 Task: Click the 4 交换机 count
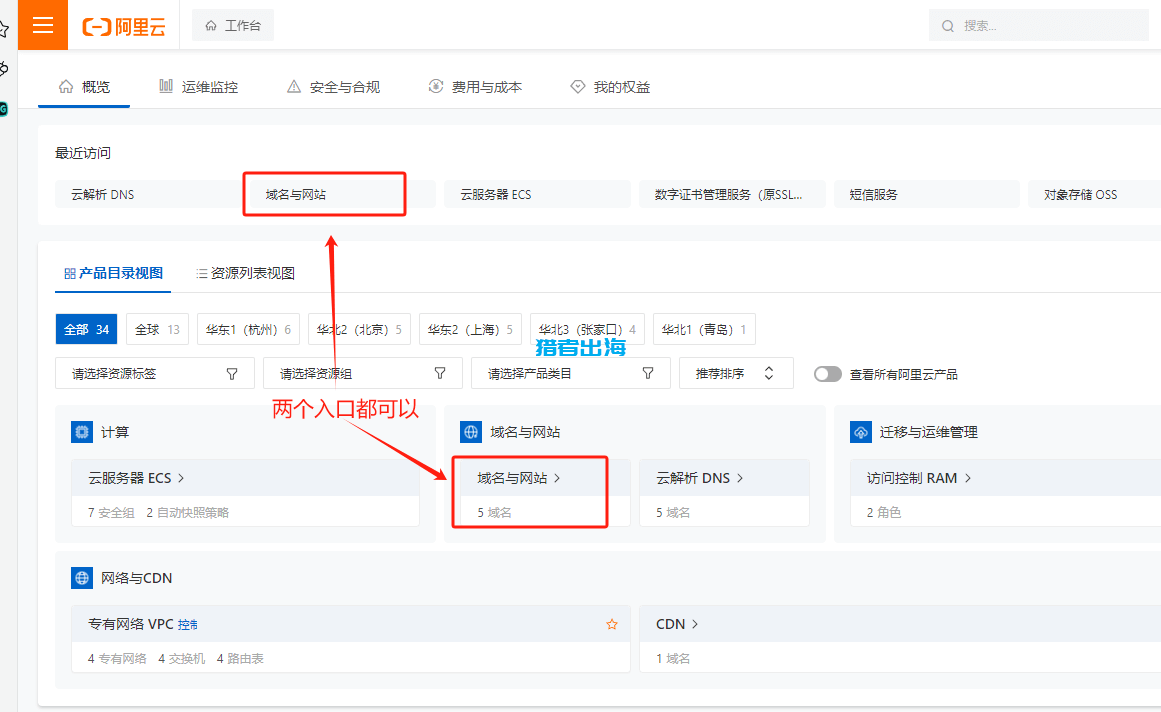point(181,658)
